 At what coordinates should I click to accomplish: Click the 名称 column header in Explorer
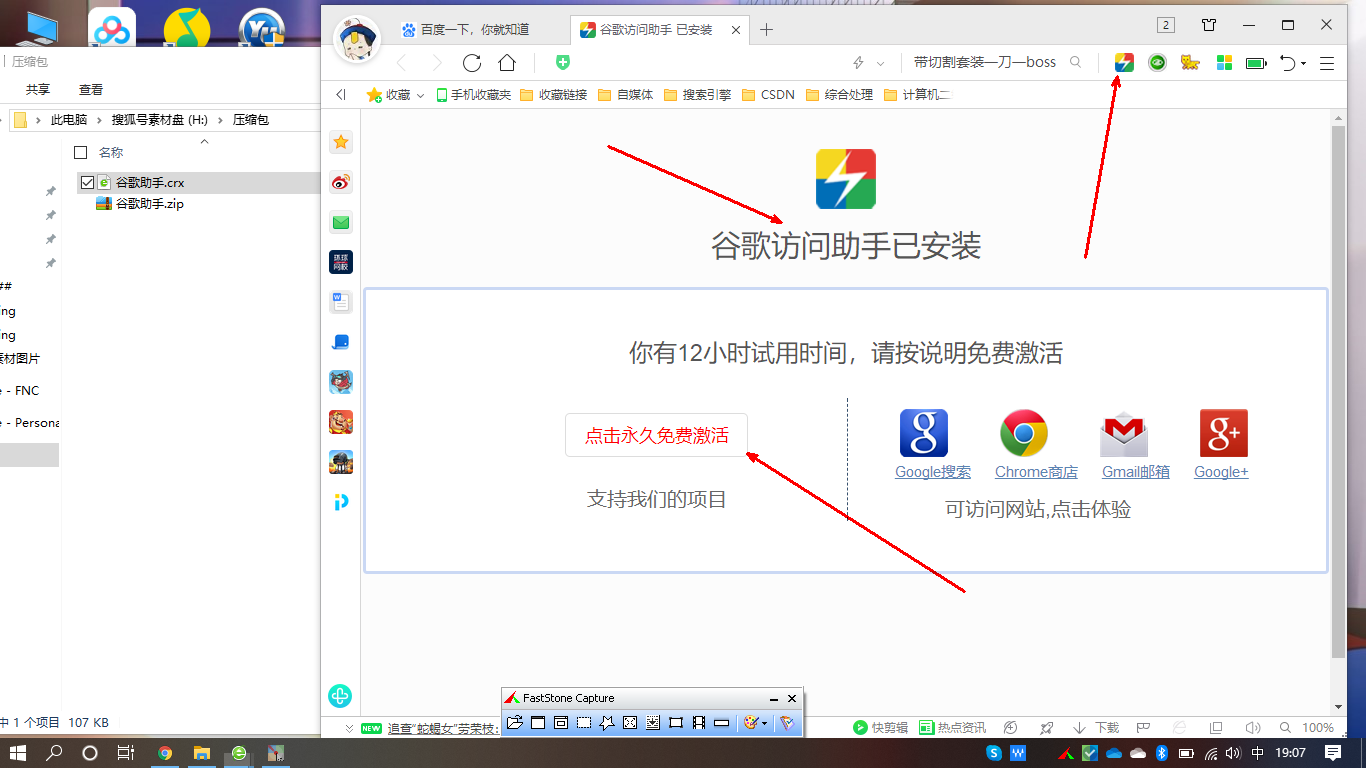click(111, 152)
